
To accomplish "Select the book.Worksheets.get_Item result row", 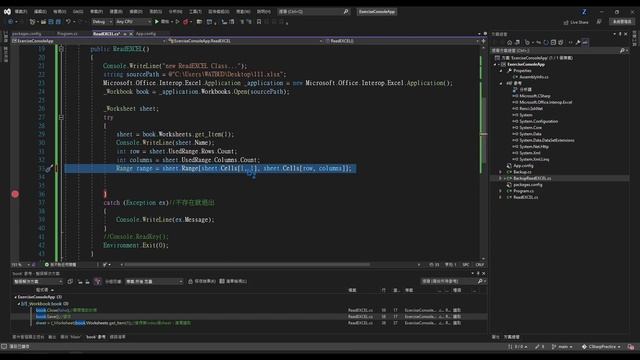I will 249,323.
